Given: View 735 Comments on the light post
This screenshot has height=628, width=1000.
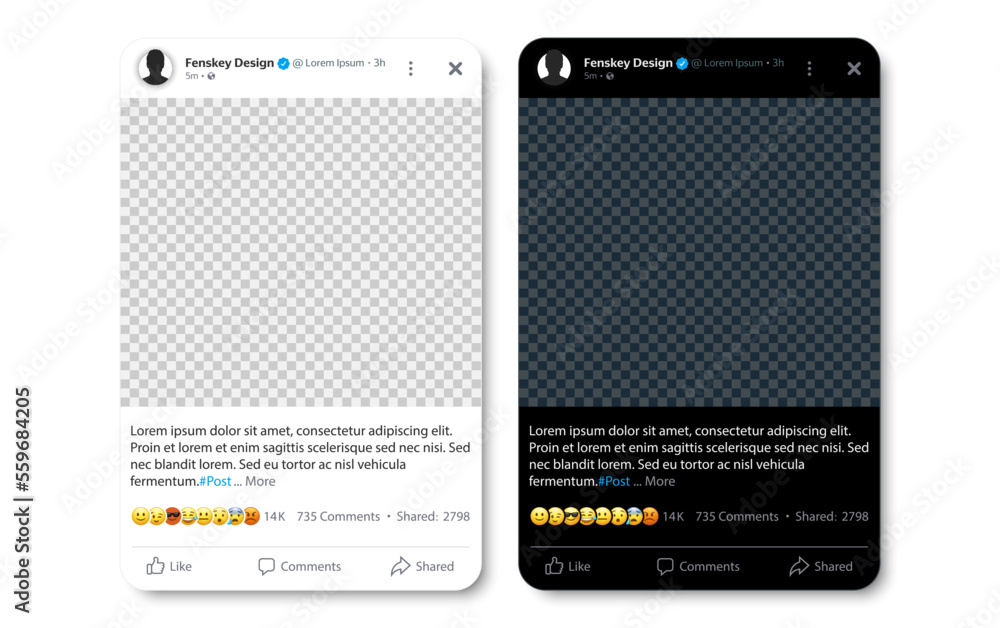Looking at the screenshot, I should [x=338, y=516].
